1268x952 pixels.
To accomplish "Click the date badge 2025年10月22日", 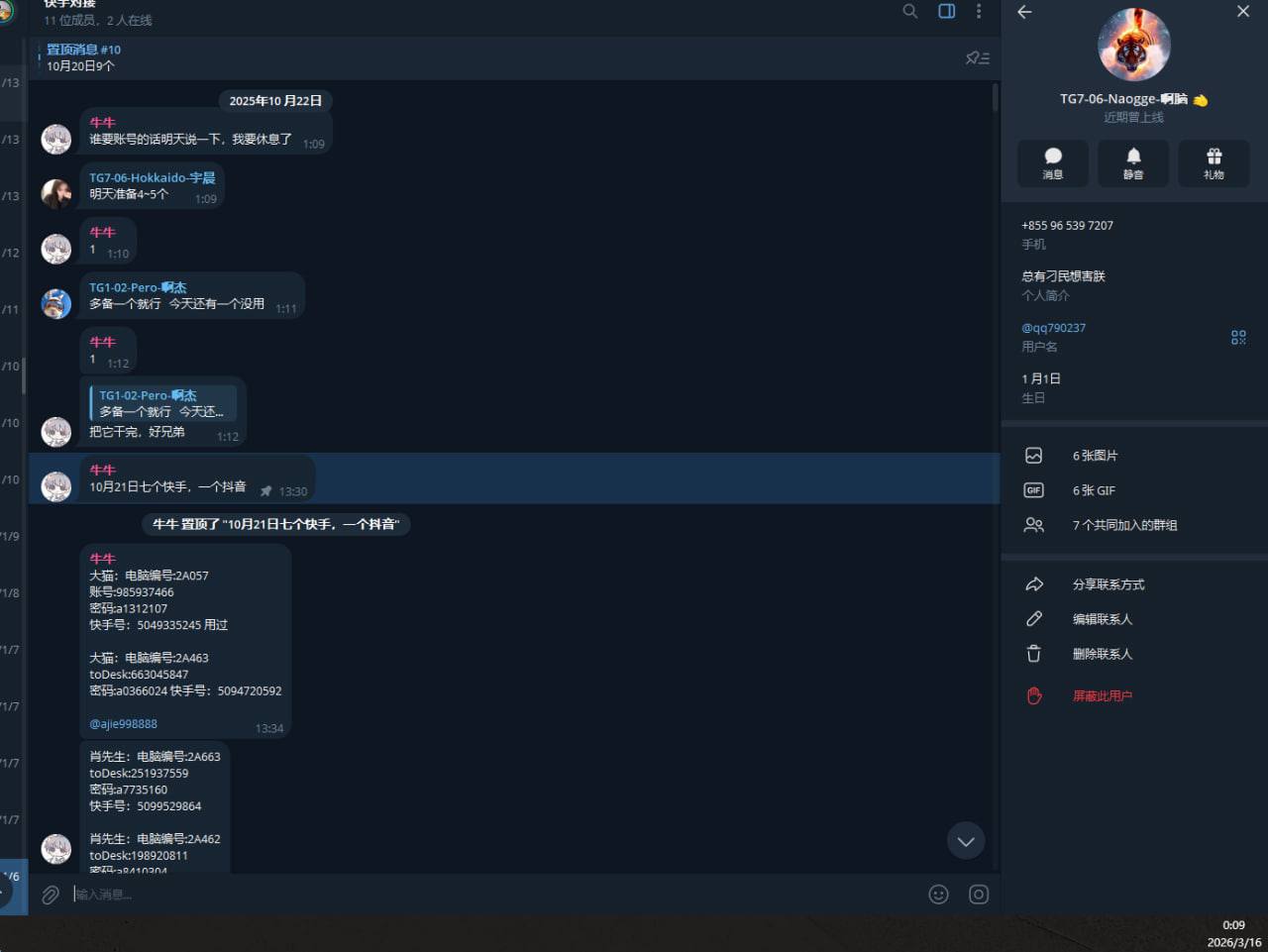I will click(275, 101).
